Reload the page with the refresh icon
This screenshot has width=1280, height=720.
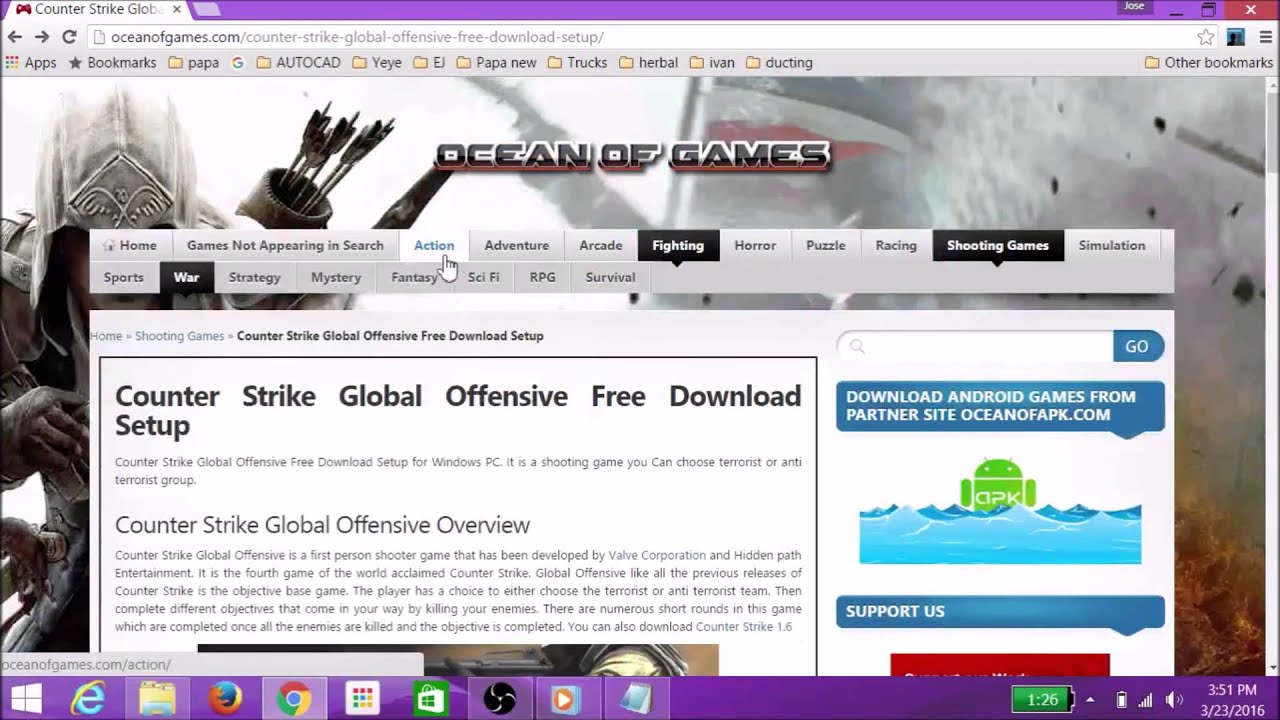coord(69,37)
